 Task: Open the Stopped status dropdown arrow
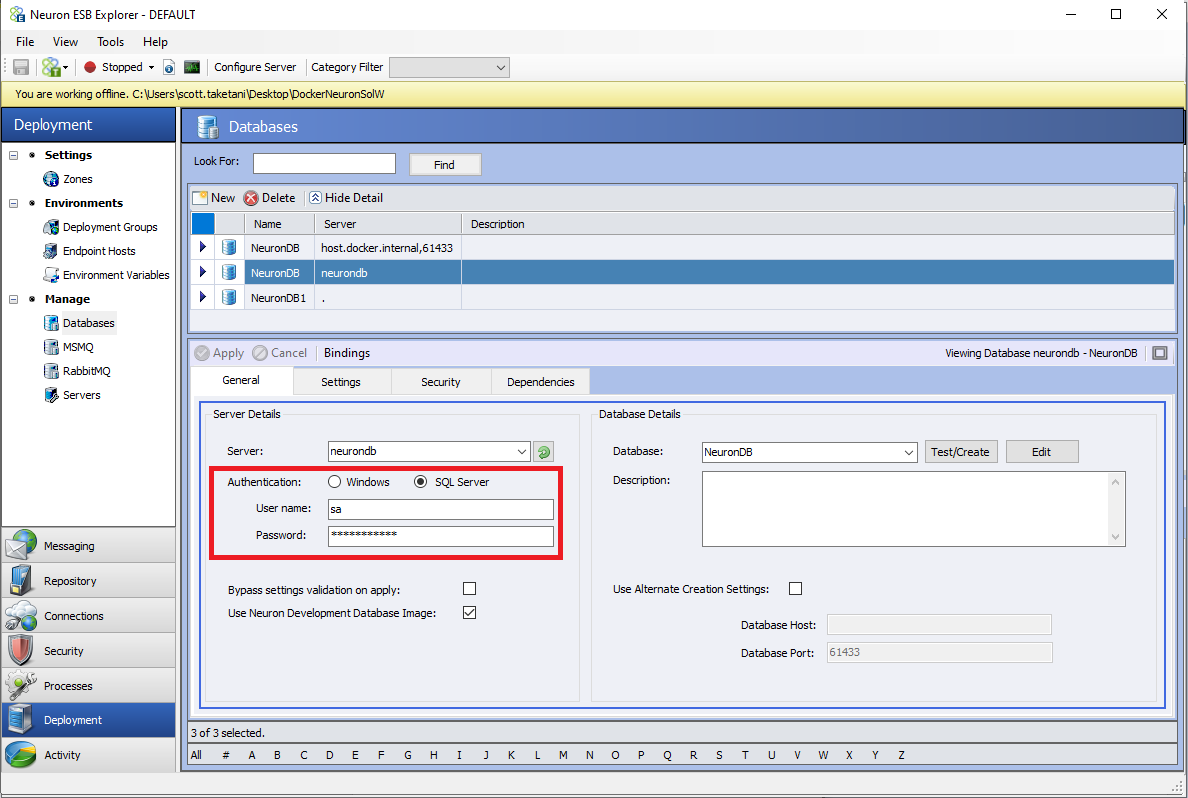point(152,67)
